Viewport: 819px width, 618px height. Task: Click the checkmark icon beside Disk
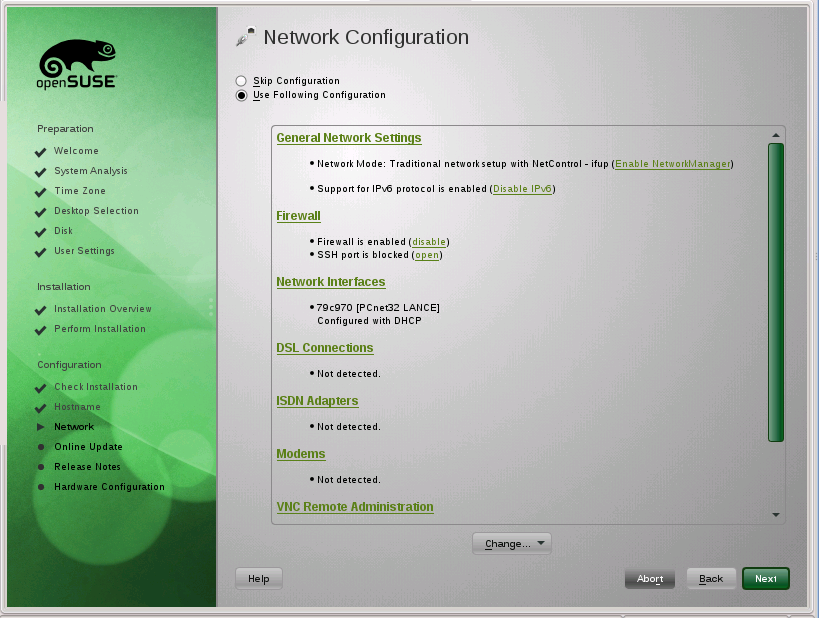pyautogui.click(x=40, y=232)
